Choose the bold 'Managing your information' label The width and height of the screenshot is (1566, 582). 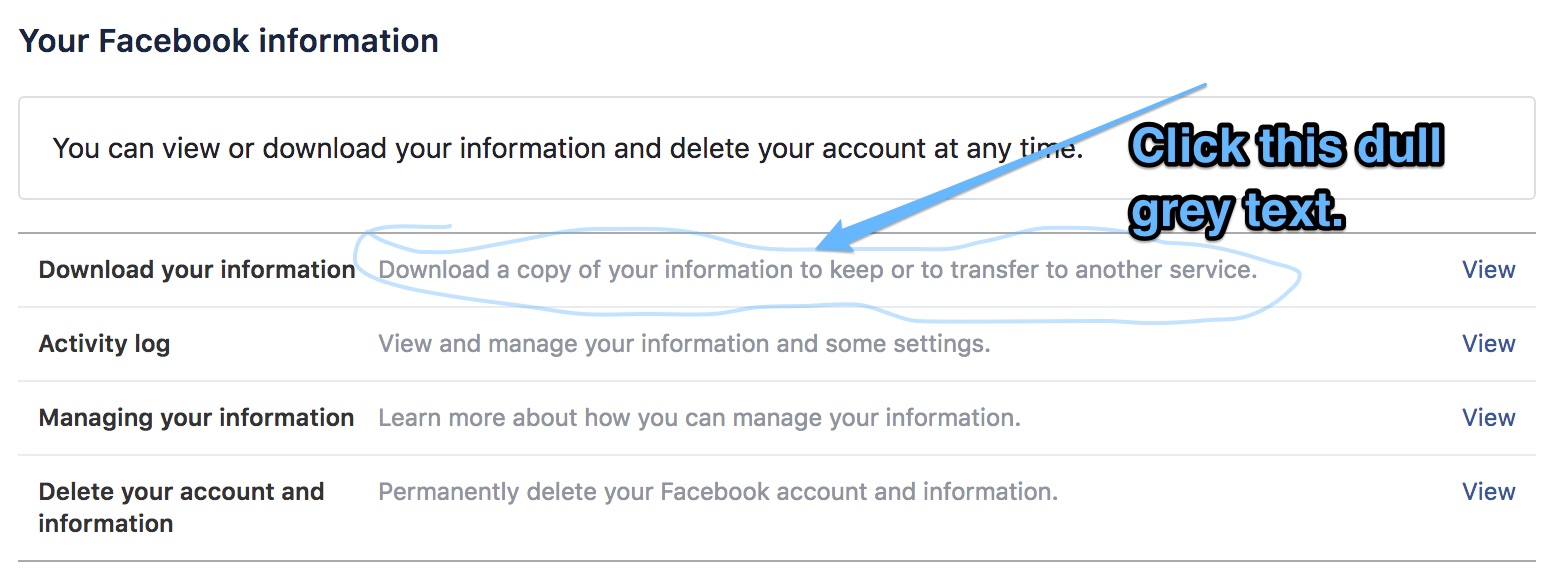pyautogui.click(x=196, y=418)
